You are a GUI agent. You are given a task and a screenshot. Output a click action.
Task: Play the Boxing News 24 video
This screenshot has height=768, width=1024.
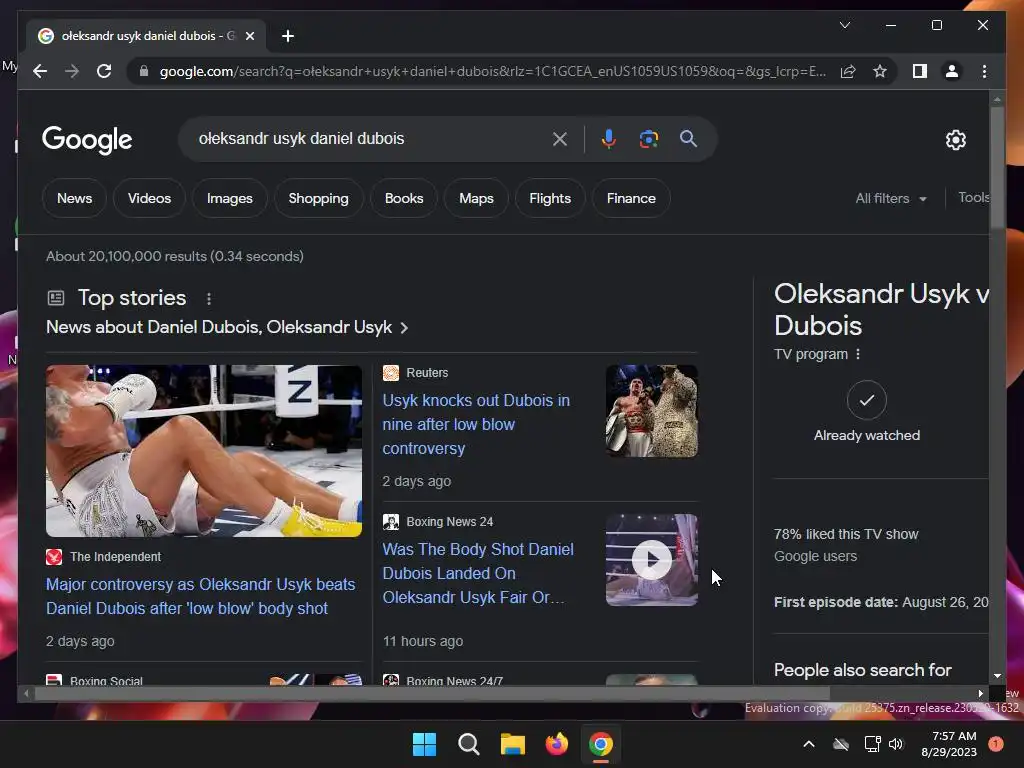tap(651, 560)
